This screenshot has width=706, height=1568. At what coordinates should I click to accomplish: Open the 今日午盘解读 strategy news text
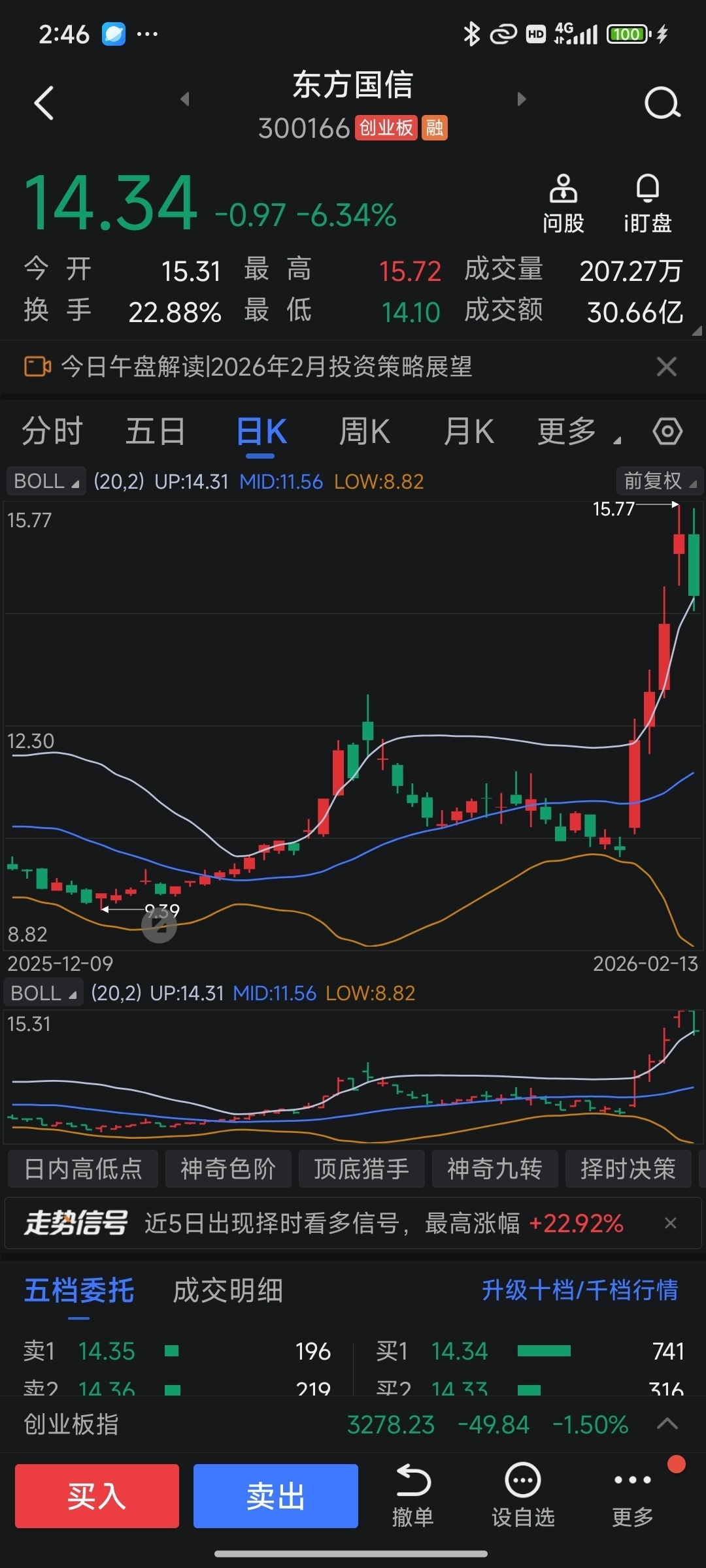(x=266, y=367)
